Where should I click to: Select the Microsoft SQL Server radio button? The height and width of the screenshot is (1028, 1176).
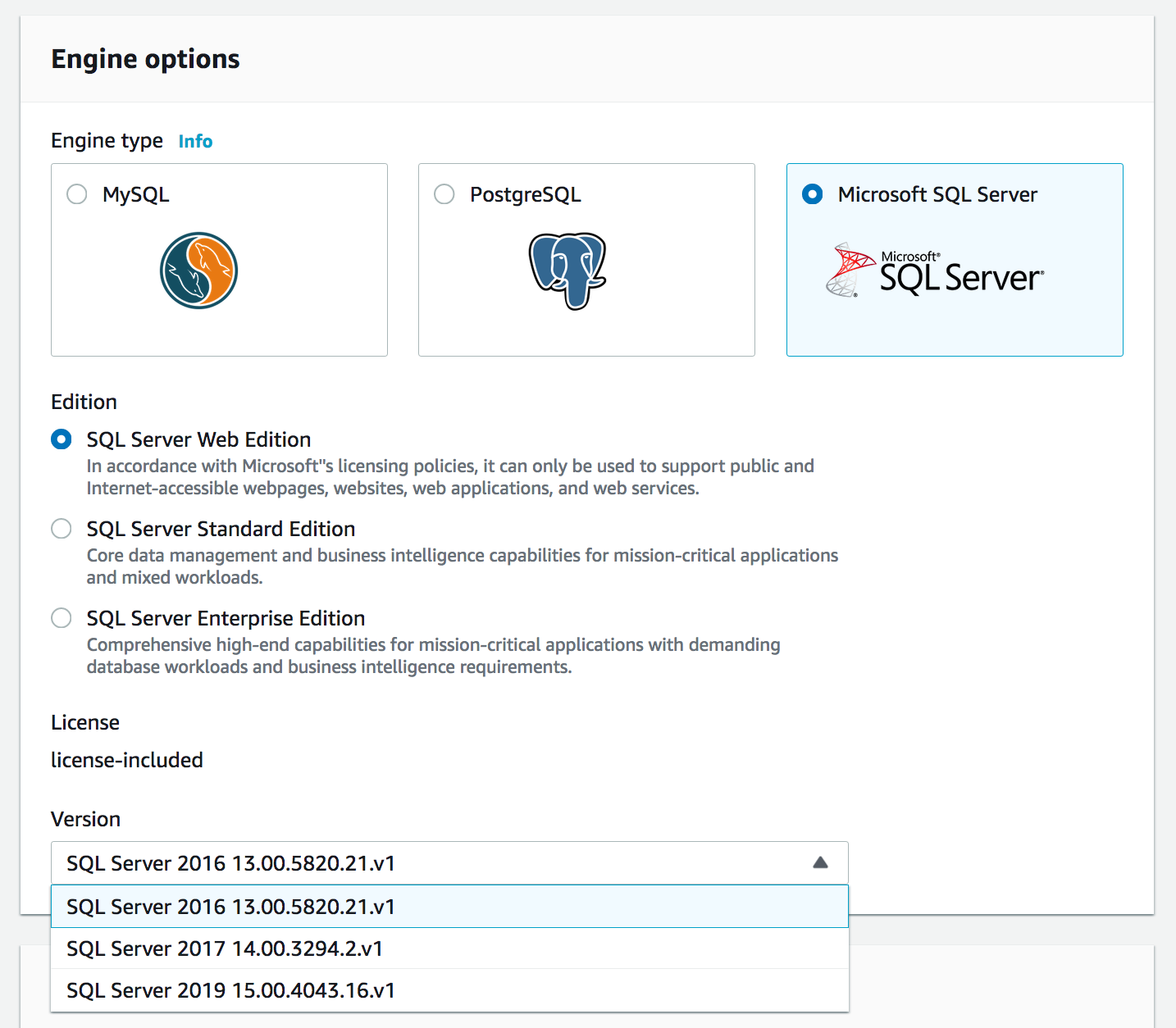point(813,194)
